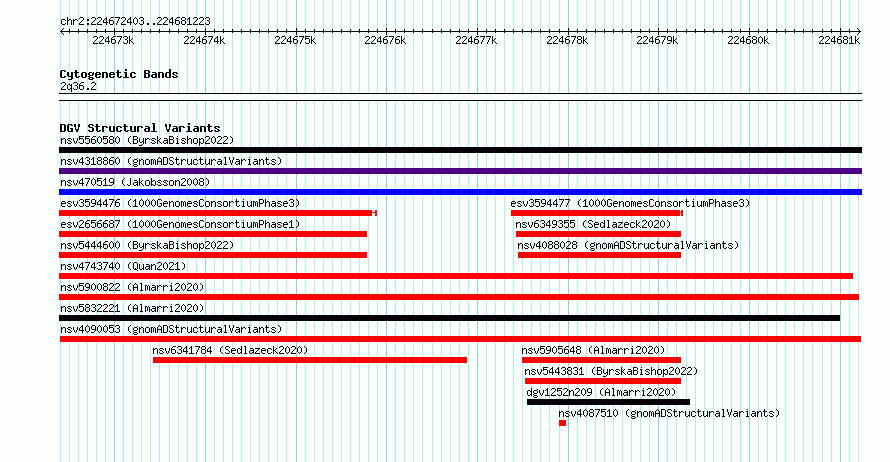
Task: Open nsv4088028 (gnomADStructuralVariants) label
Action: click(x=628, y=245)
